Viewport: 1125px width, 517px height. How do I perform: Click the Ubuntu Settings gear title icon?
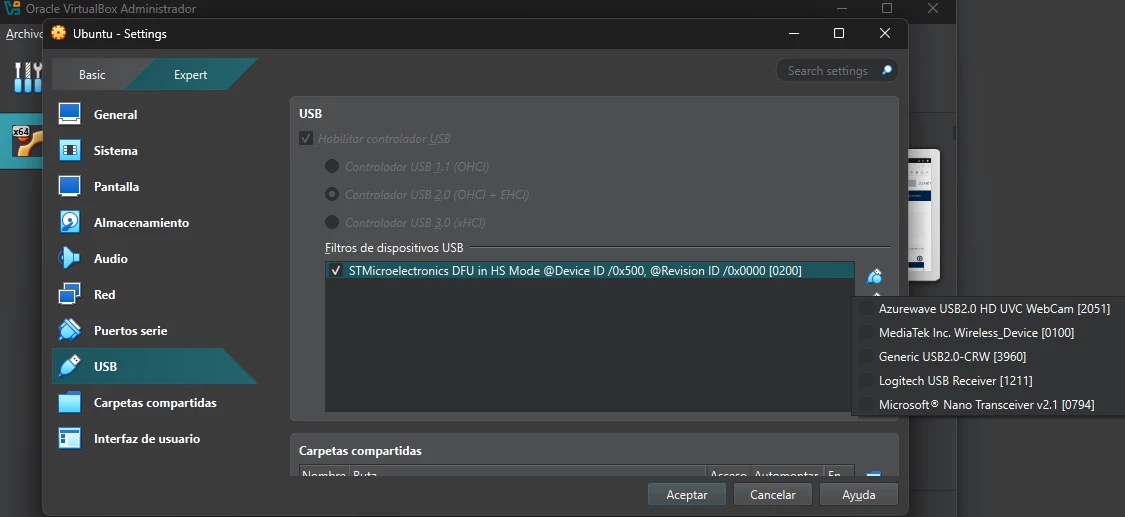click(59, 33)
